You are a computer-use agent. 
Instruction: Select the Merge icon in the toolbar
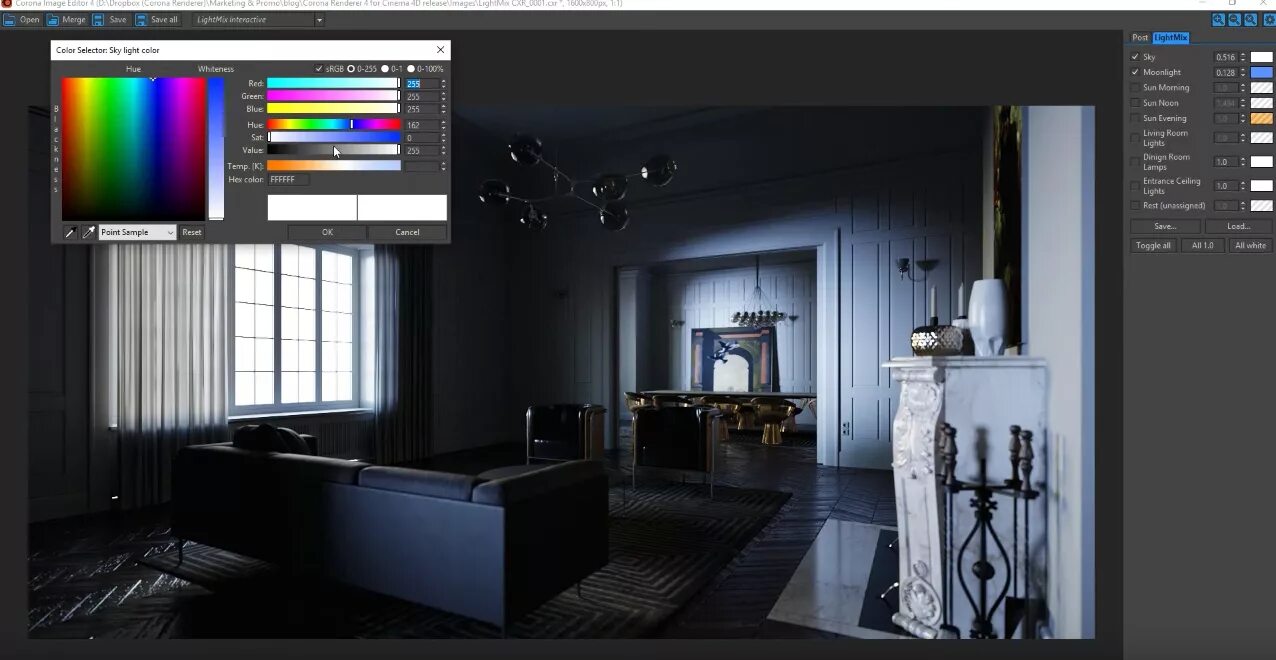pyautogui.click(x=54, y=19)
